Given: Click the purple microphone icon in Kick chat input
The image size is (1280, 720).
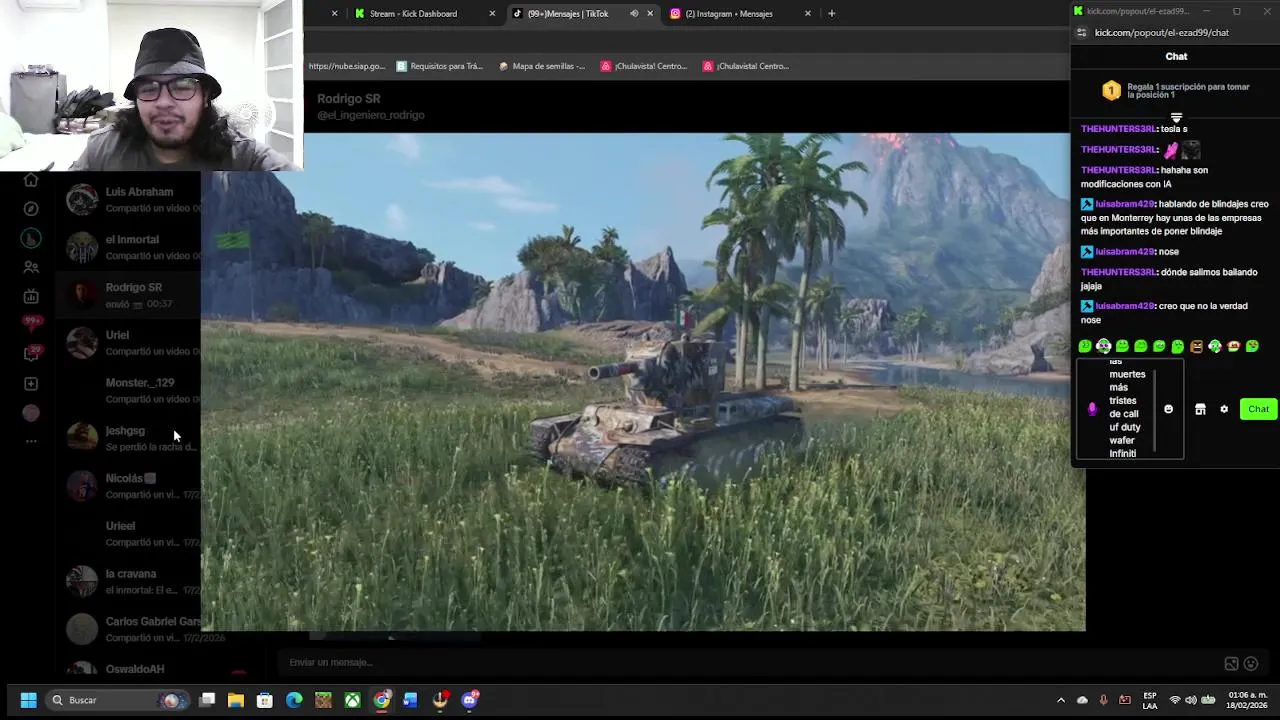Looking at the screenshot, I should [1092, 409].
